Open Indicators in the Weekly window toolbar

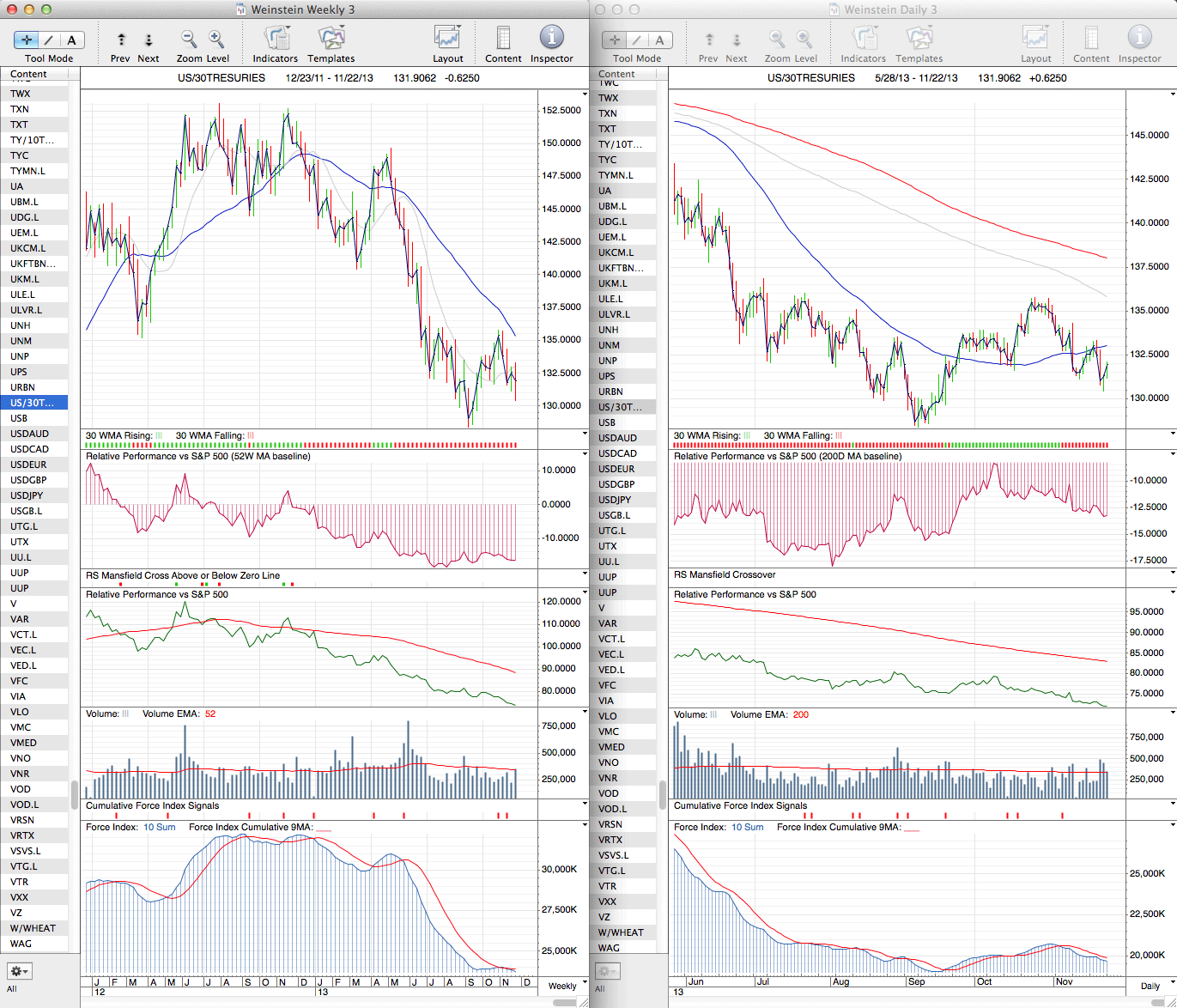point(276,39)
